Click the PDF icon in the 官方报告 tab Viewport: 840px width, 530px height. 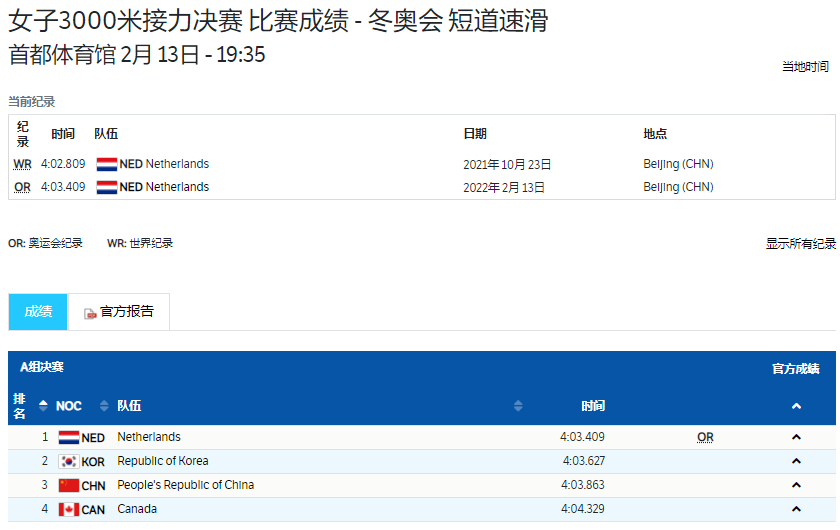pos(90,313)
